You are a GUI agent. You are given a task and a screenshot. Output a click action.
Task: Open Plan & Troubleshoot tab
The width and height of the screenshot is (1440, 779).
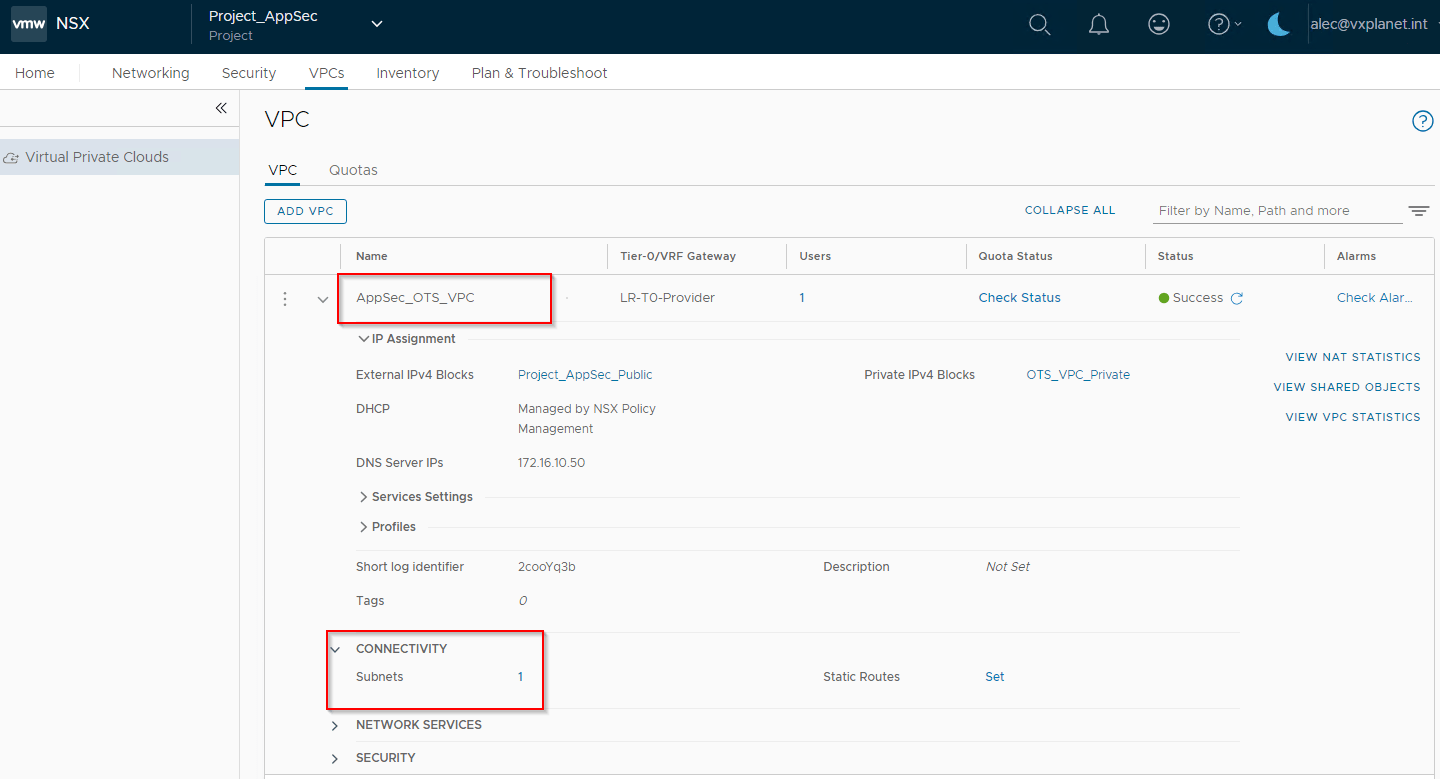[x=540, y=73]
